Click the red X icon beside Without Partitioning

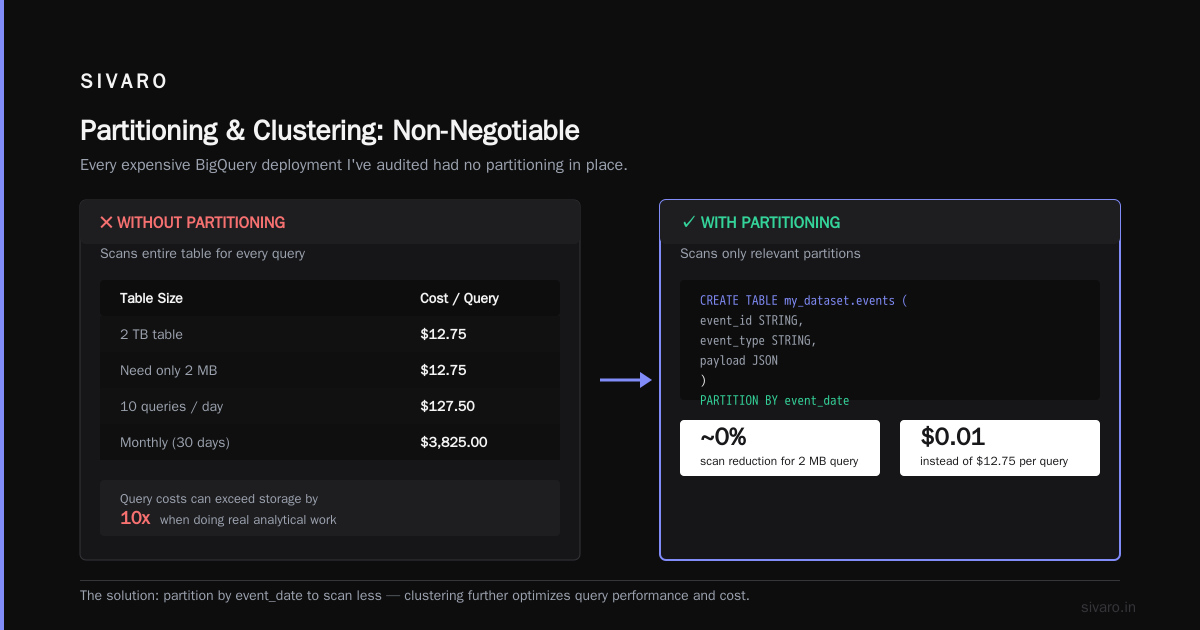(106, 223)
